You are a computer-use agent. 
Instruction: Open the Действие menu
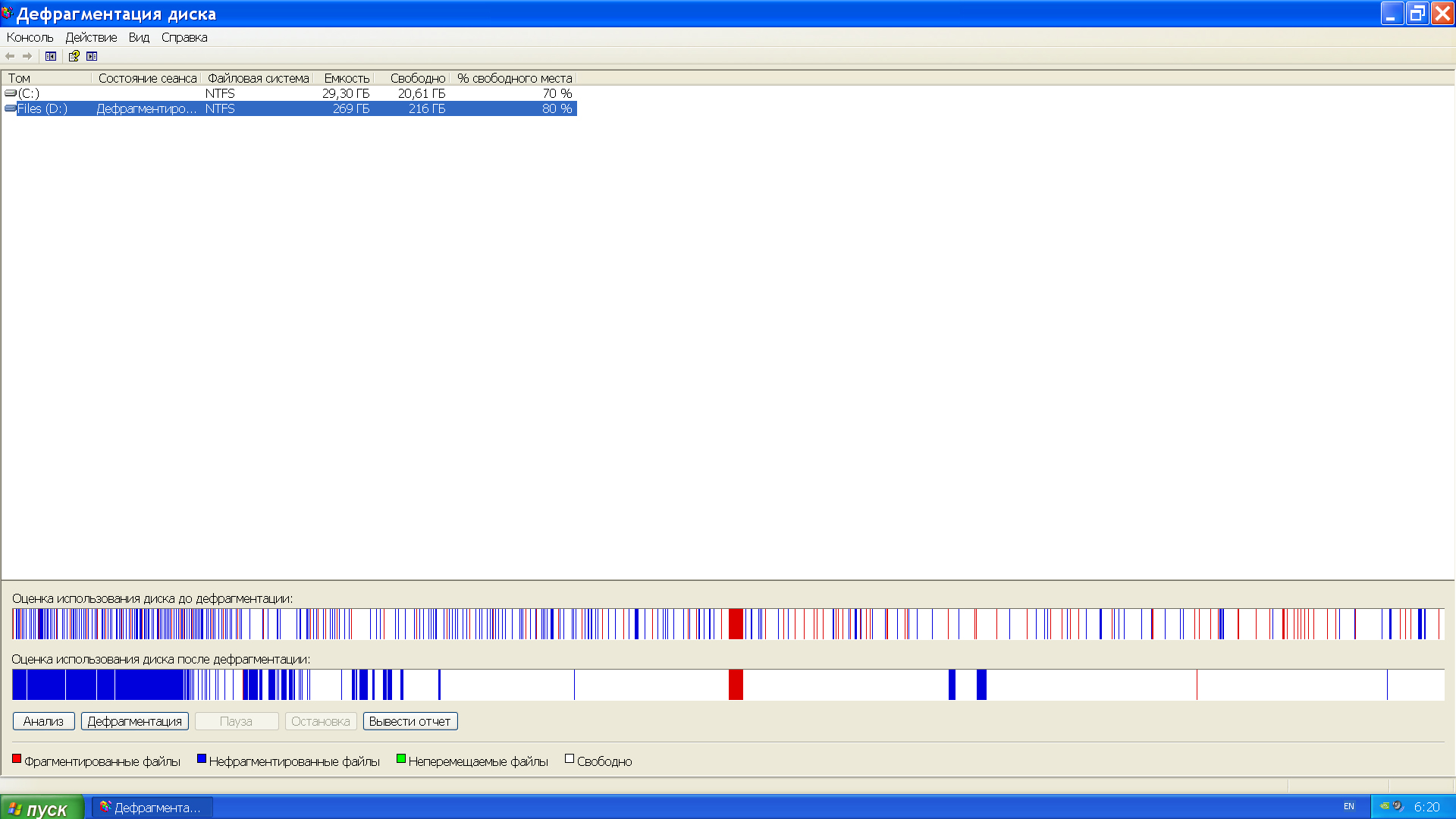click(x=91, y=37)
